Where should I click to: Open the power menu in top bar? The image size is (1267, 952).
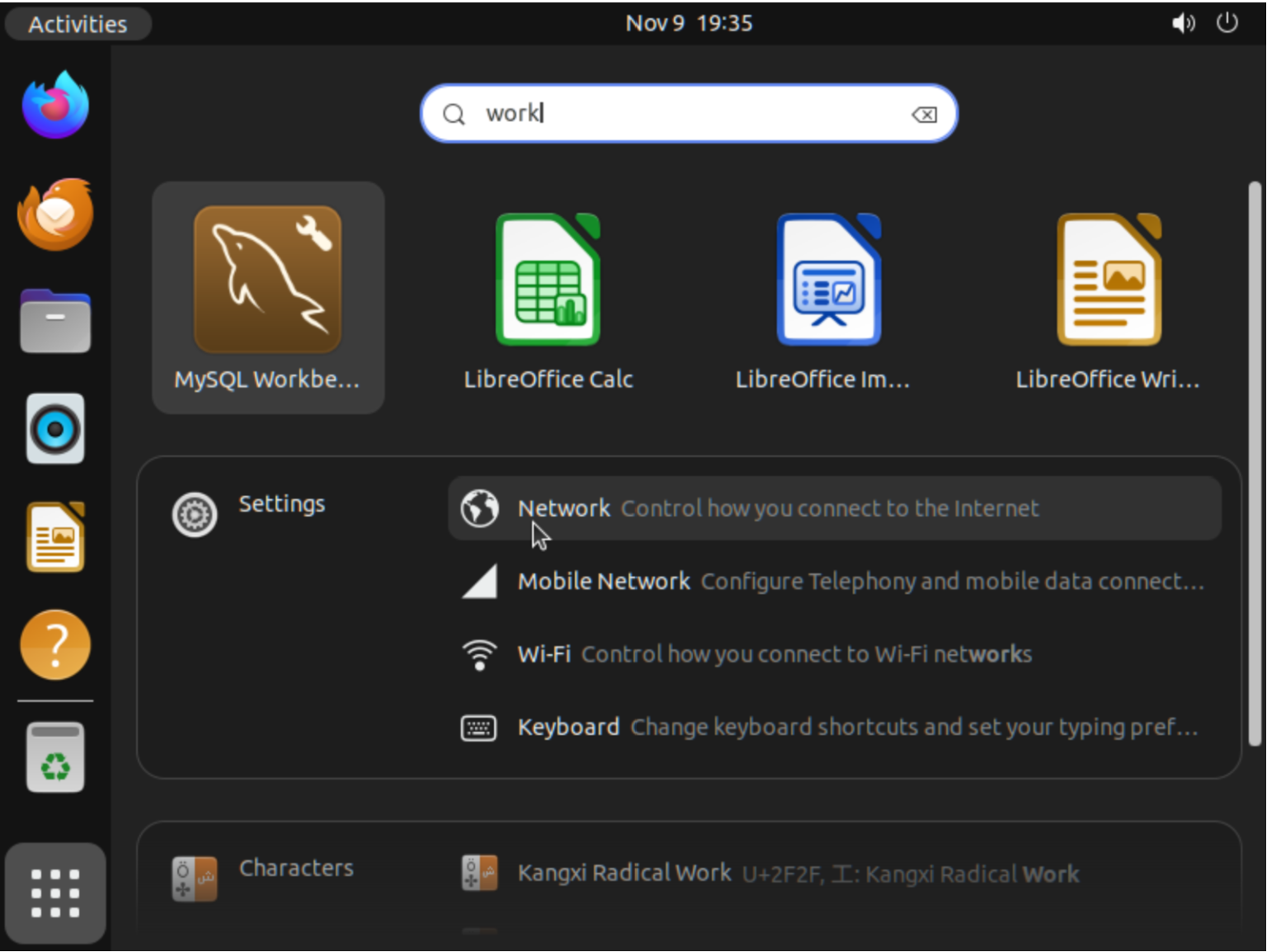1227,23
